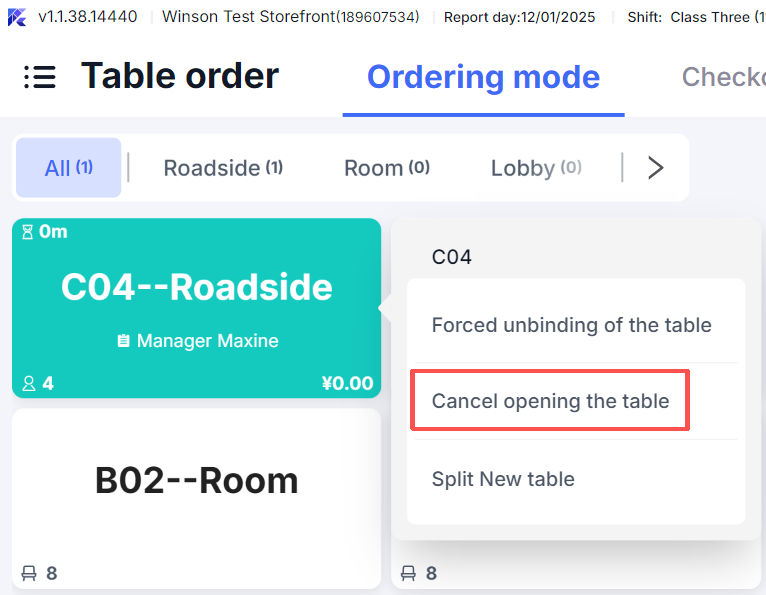Open the C04--Roadside table card
The image size is (766, 595).
[196, 290]
